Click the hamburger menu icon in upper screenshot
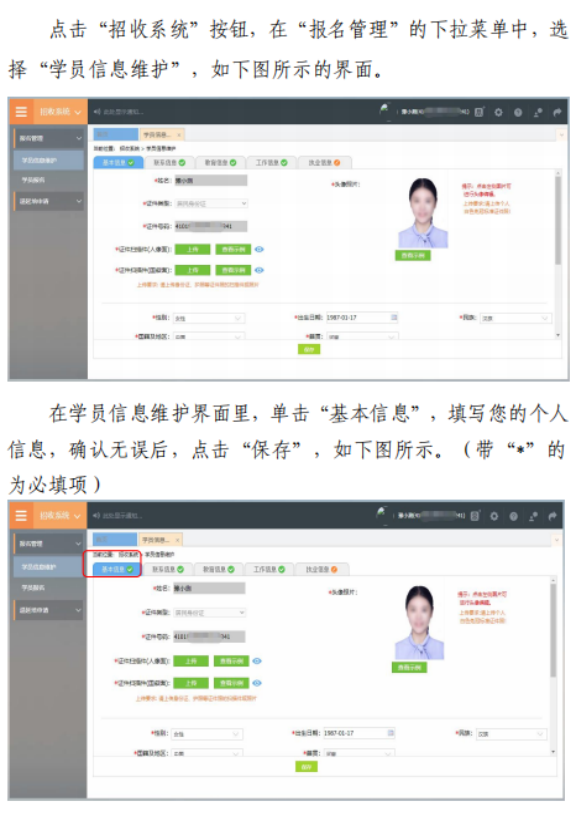This screenshot has height=827, width=576. click(x=21, y=112)
